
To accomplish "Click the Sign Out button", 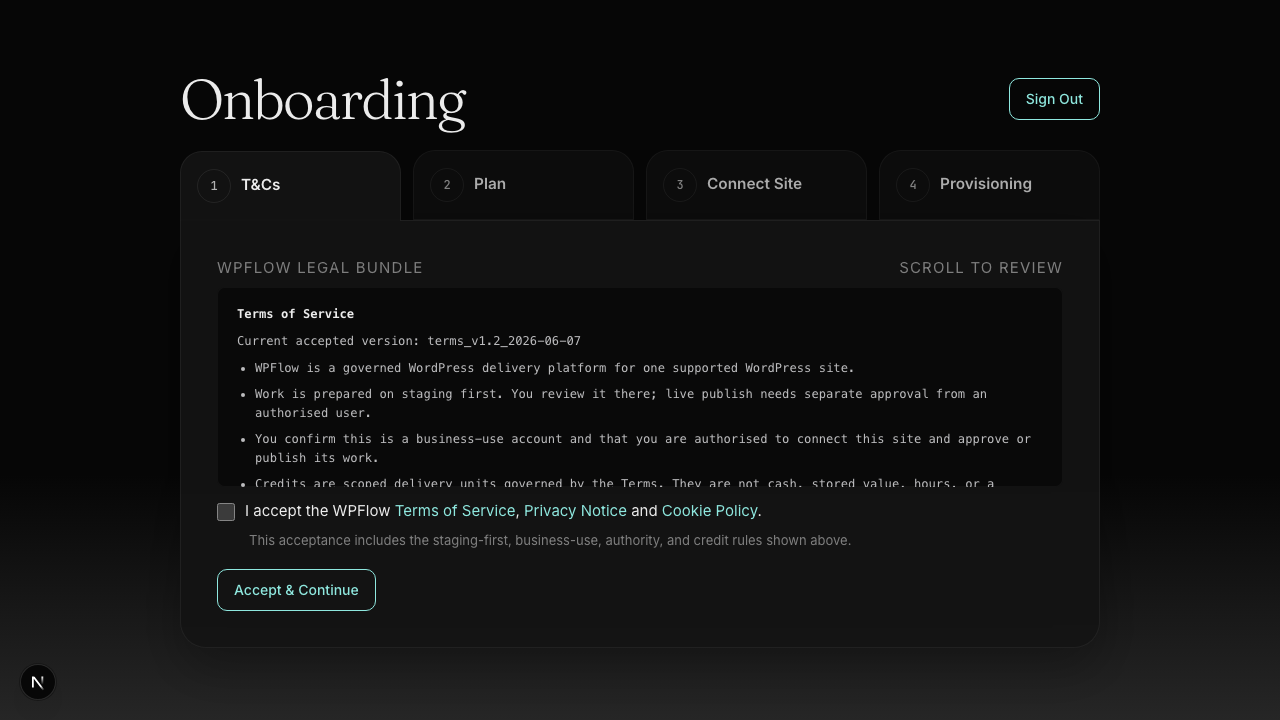I will [x=1054, y=99].
